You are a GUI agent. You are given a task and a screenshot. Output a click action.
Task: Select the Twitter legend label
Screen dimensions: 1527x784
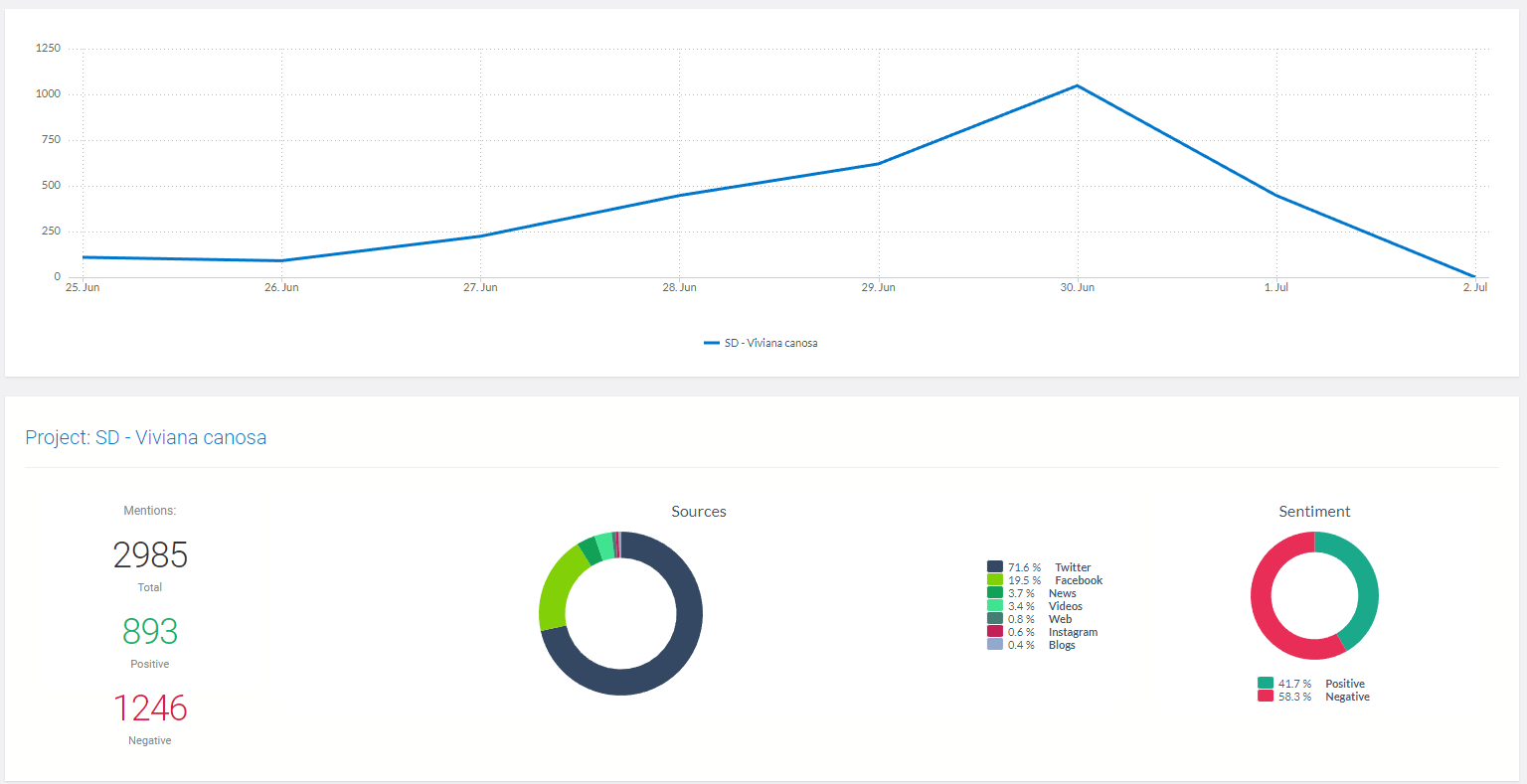(x=1073, y=567)
